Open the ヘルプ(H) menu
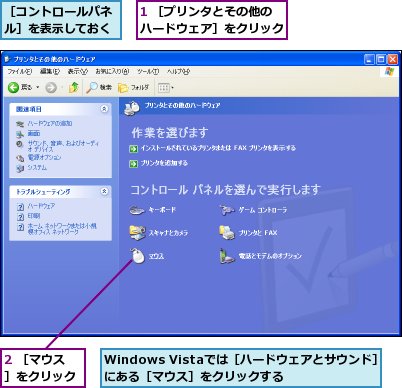The image size is (402, 388). 178,71
